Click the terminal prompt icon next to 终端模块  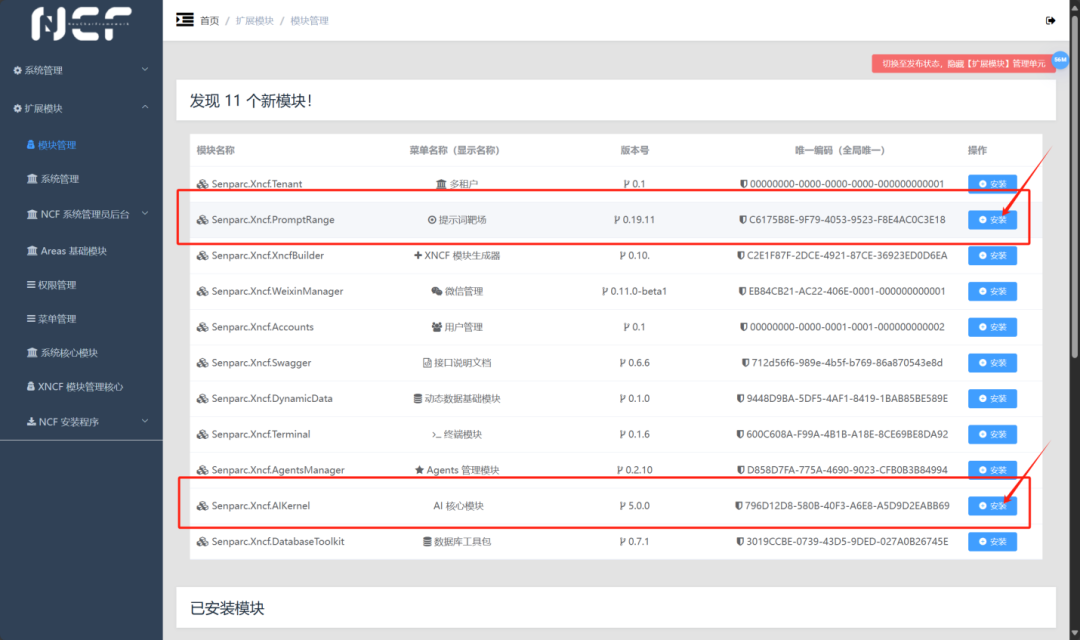pos(436,435)
